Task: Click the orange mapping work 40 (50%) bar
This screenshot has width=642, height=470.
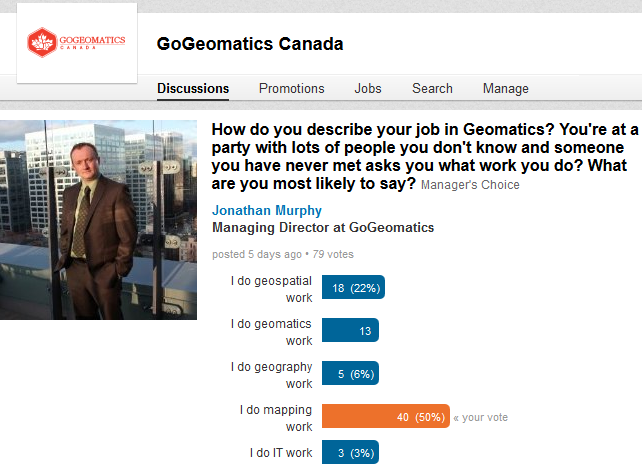Action: click(385, 417)
